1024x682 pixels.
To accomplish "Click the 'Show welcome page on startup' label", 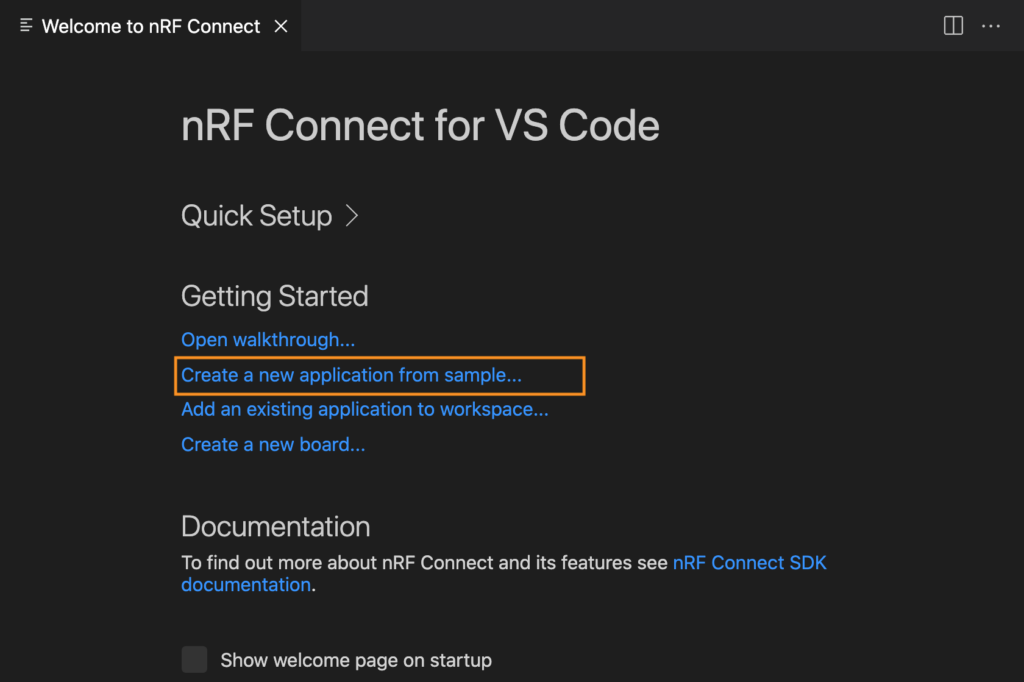I will coord(356,660).
